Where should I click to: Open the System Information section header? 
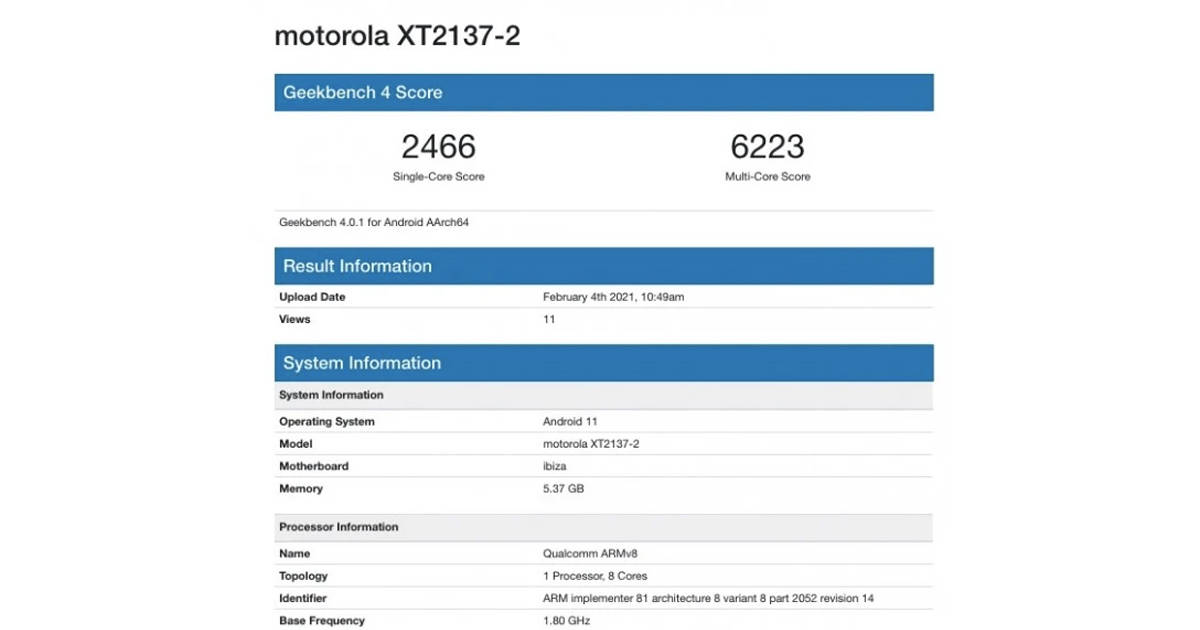361,363
